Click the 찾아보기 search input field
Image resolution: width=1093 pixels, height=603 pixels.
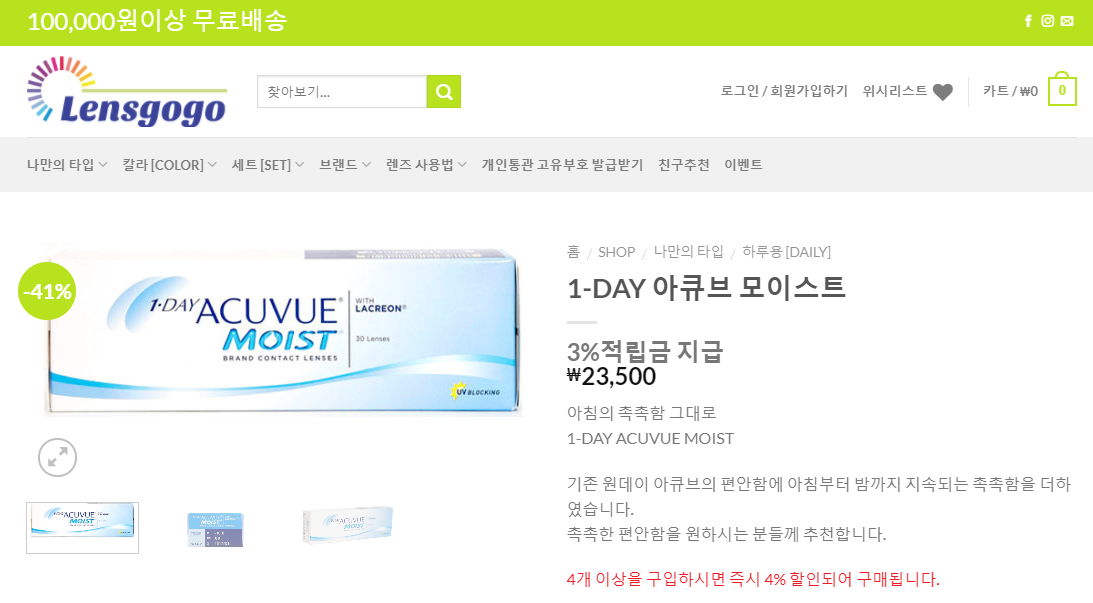coord(342,91)
